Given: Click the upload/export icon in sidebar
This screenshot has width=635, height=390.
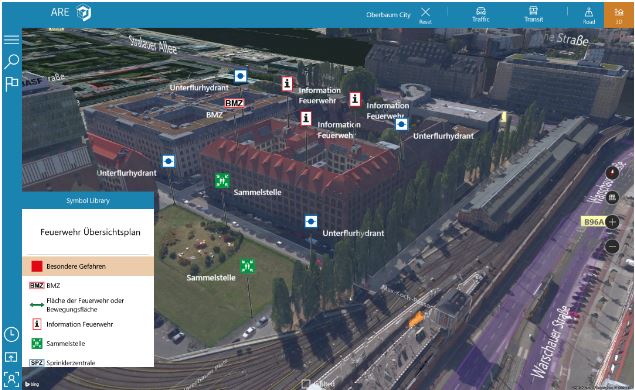Looking at the screenshot, I should point(11,357).
